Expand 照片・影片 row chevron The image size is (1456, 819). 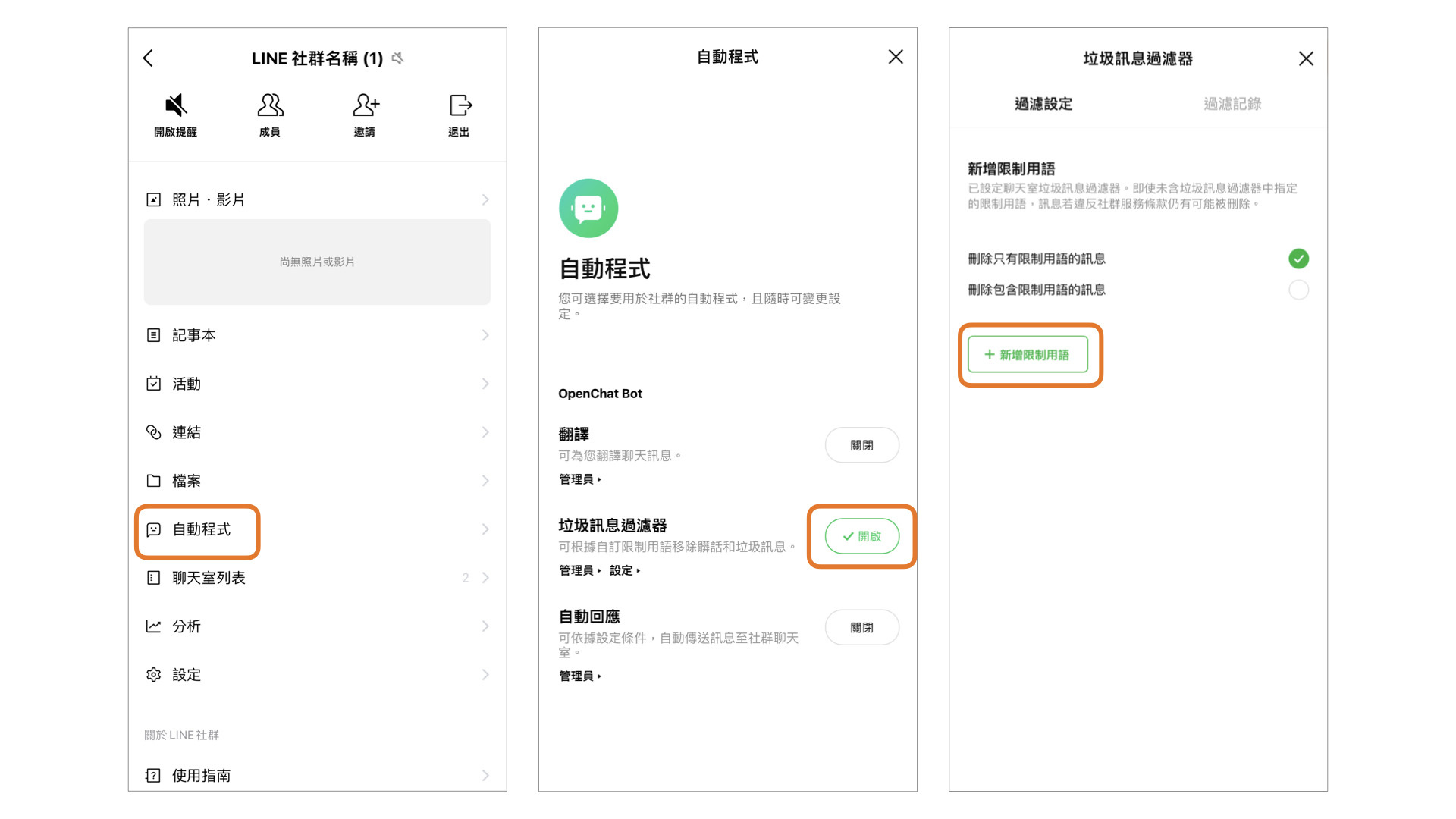tap(485, 199)
